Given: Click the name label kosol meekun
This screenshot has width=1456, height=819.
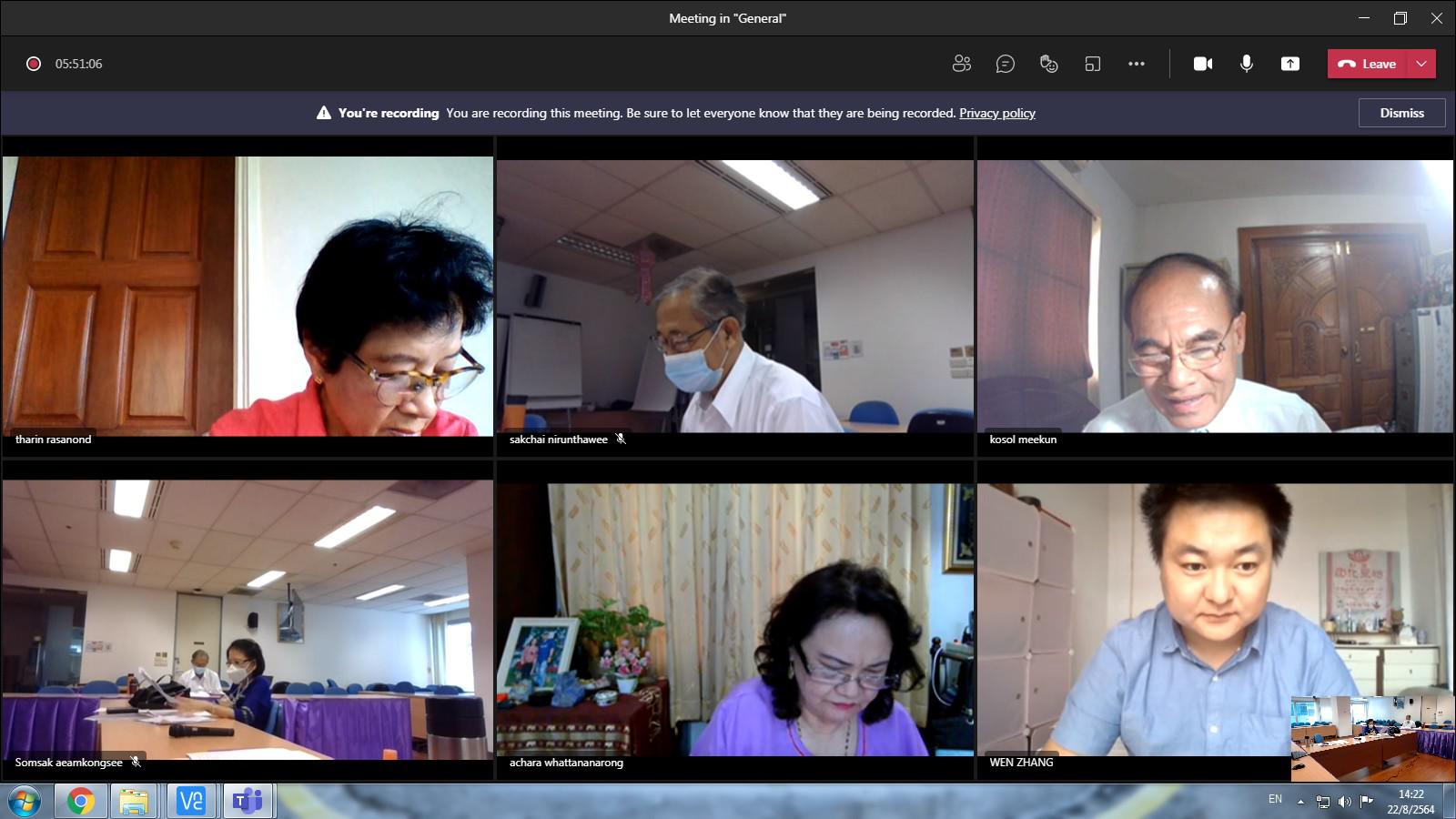Looking at the screenshot, I should pyautogui.click(x=1023, y=440).
